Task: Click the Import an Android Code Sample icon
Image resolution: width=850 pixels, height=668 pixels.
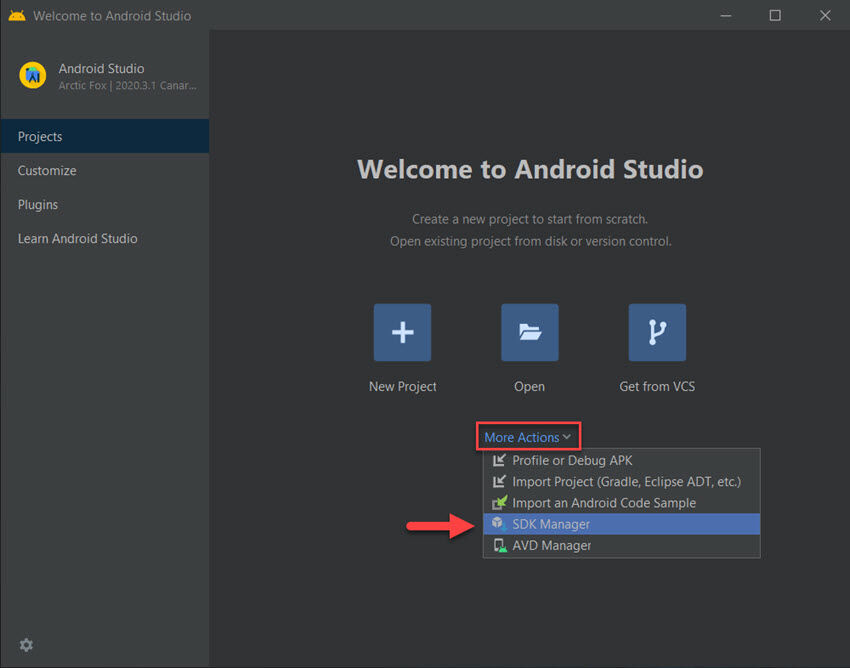Action: pos(498,502)
